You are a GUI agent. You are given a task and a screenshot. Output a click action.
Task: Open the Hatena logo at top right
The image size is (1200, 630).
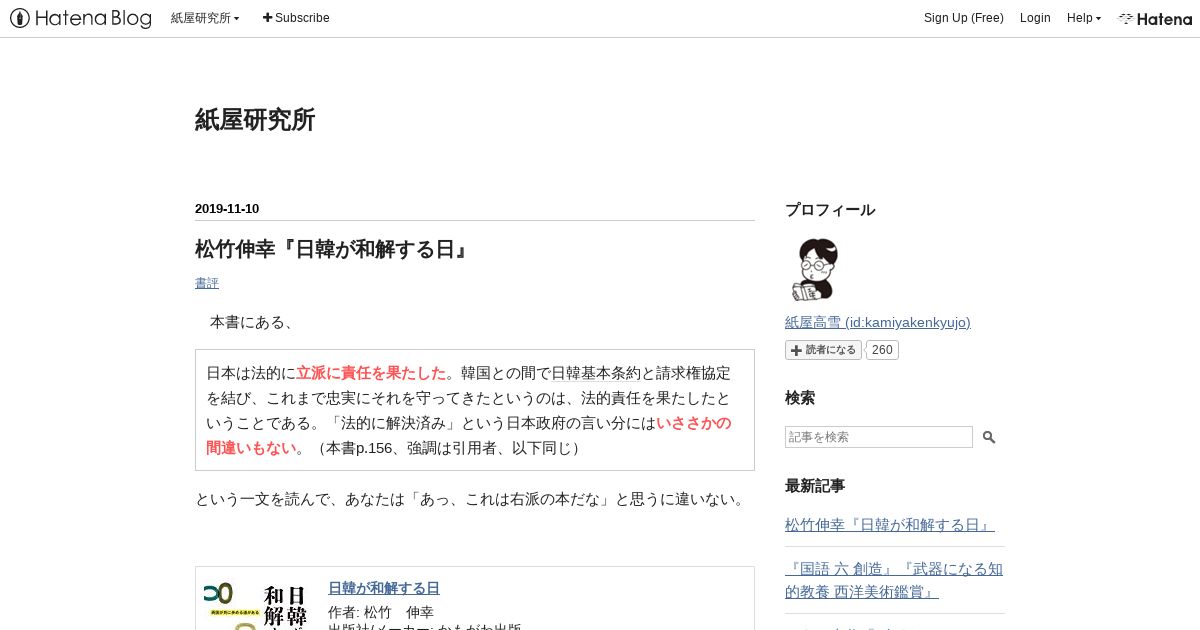pyautogui.click(x=1155, y=18)
